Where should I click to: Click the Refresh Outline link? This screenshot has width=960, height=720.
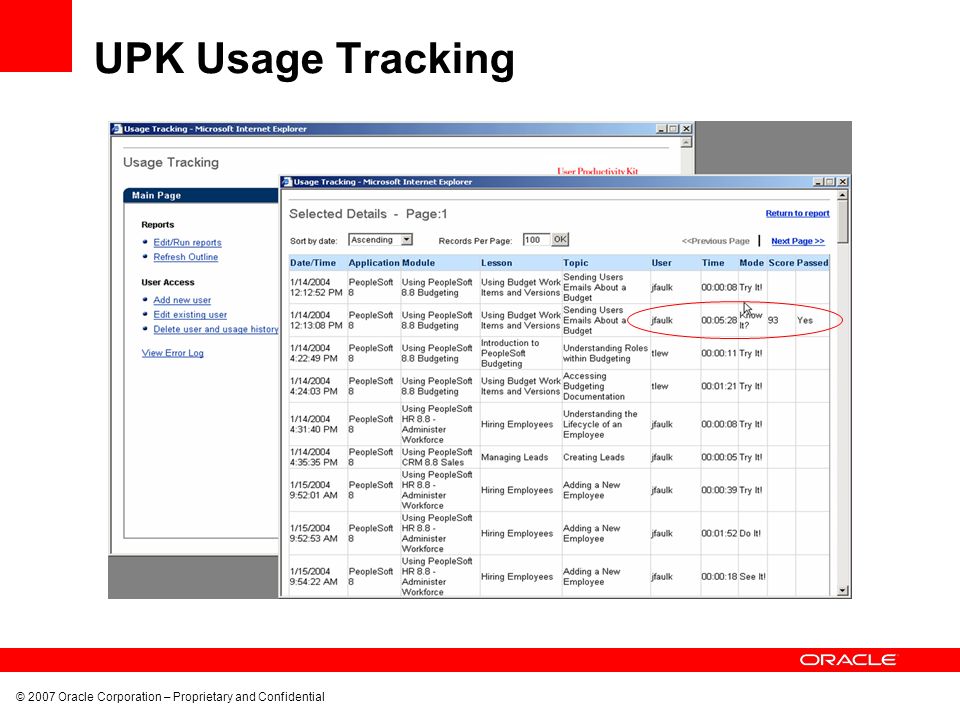click(x=186, y=257)
